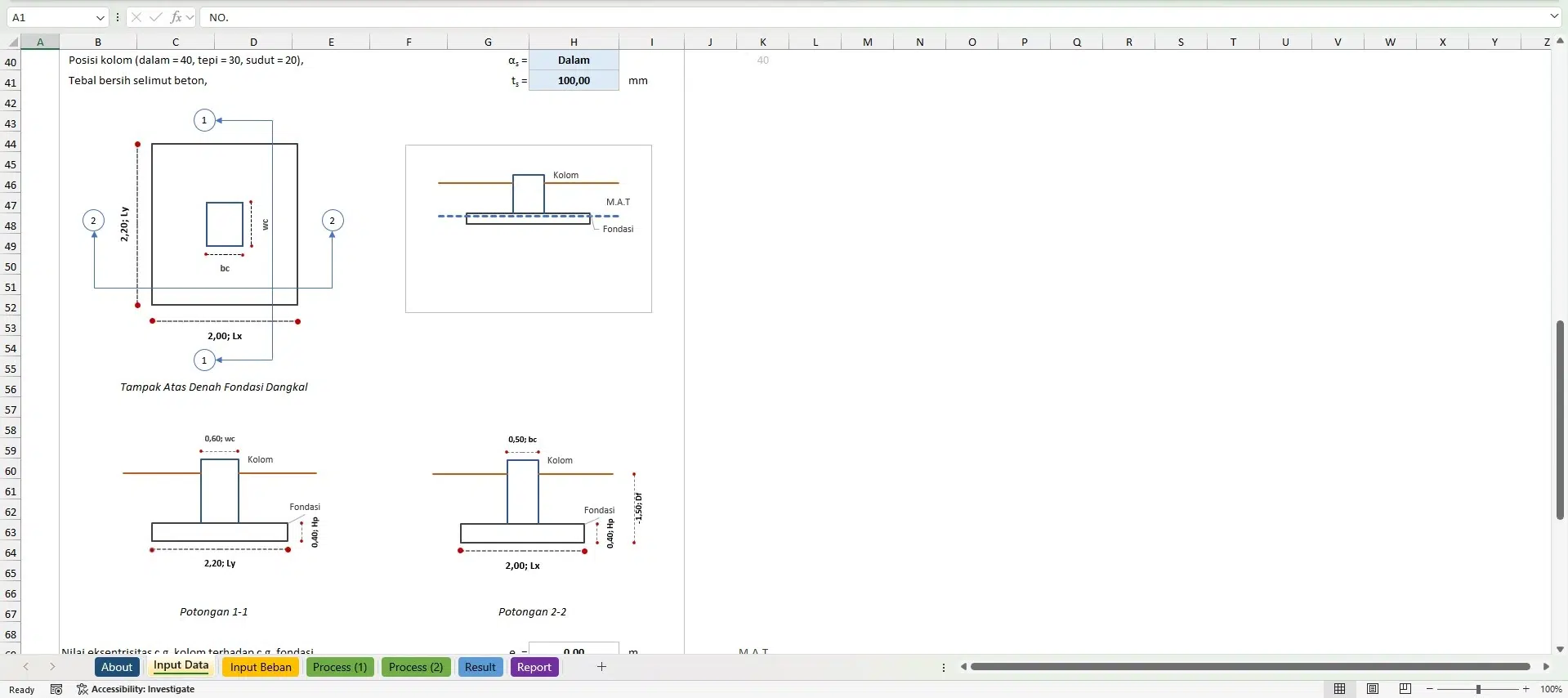Click the Select All corner triangle

coord(13,42)
